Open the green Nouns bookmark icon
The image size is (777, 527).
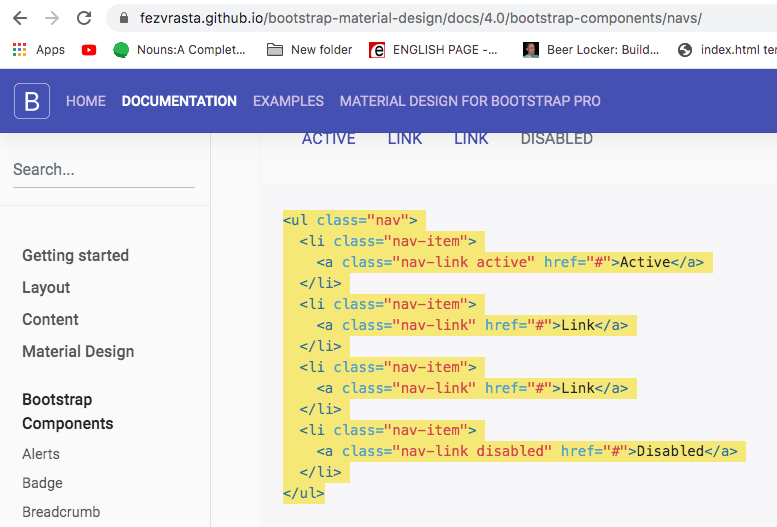click(121, 50)
